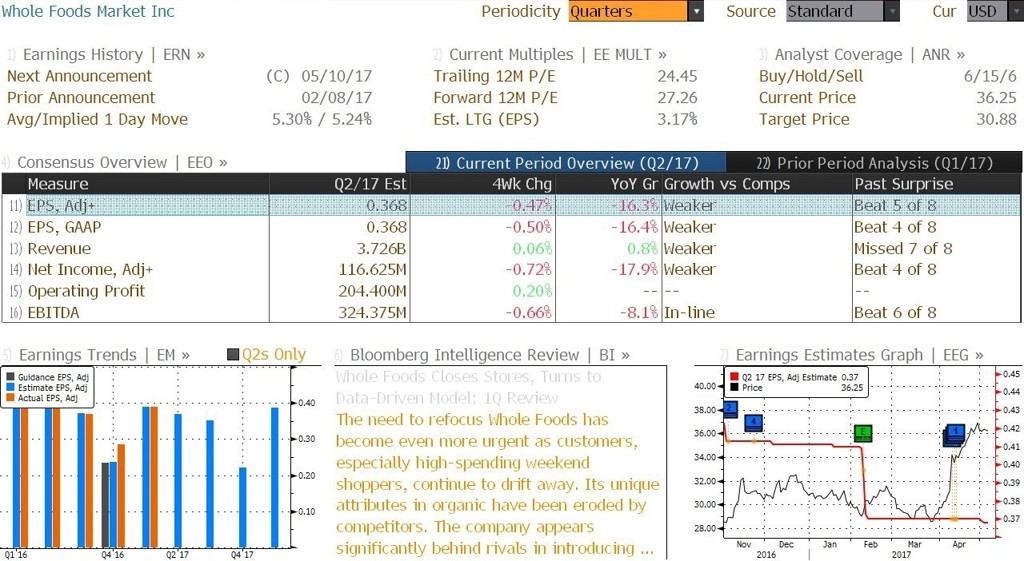The height and width of the screenshot is (561, 1024).
Task: Select the EPS, Adj+ measure row
Action: click(x=511, y=206)
